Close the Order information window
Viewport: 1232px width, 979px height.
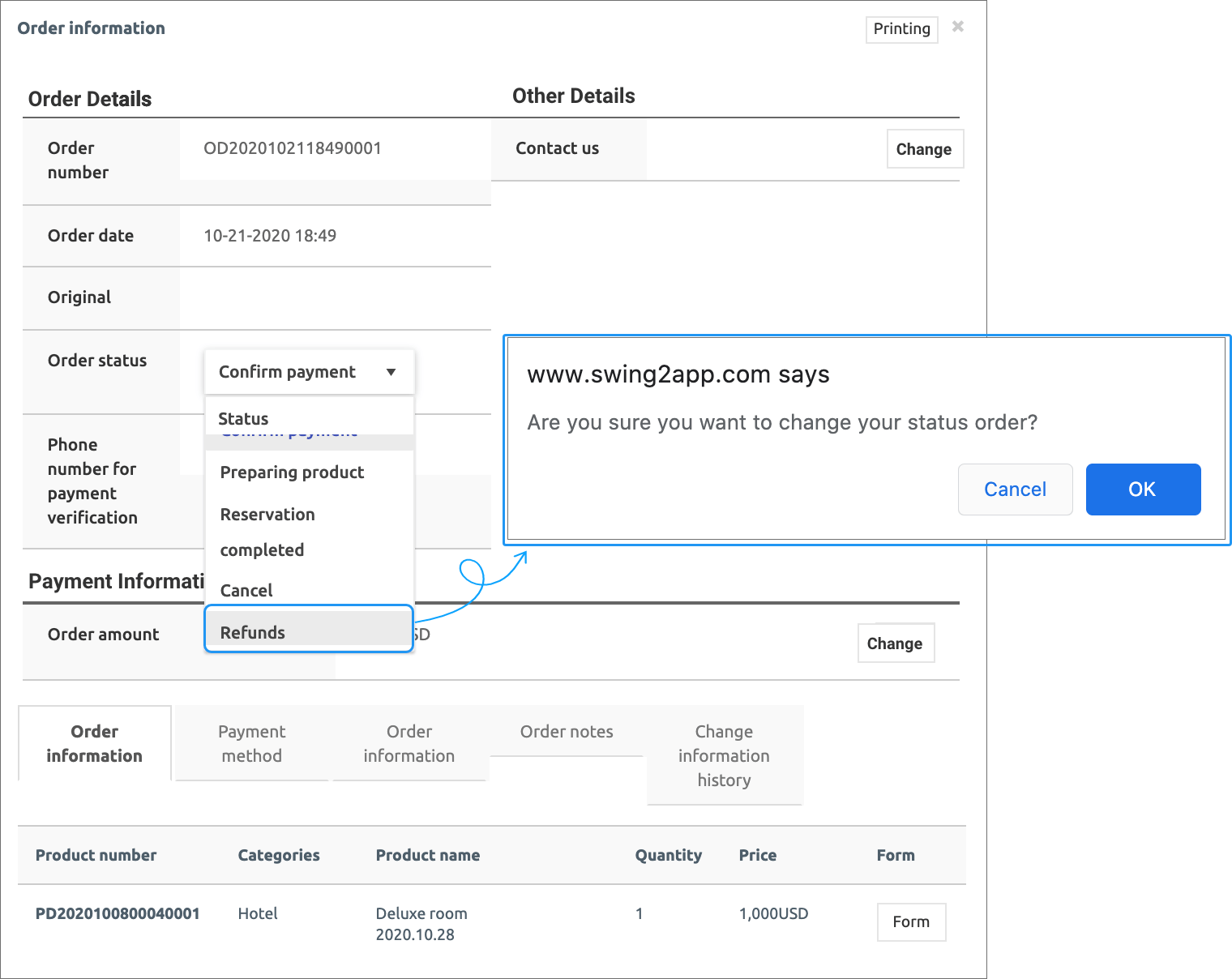coord(957,27)
